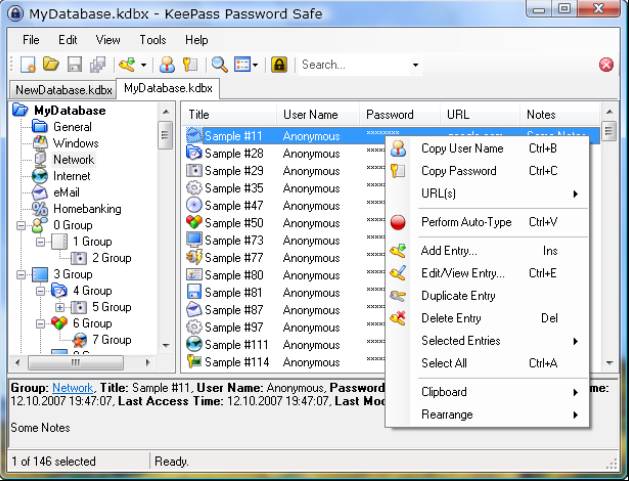Image resolution: width=629 pixels, height=481 pixels.
Task: Collapse the 0 Group tree node
Action: tap(21, 225)
